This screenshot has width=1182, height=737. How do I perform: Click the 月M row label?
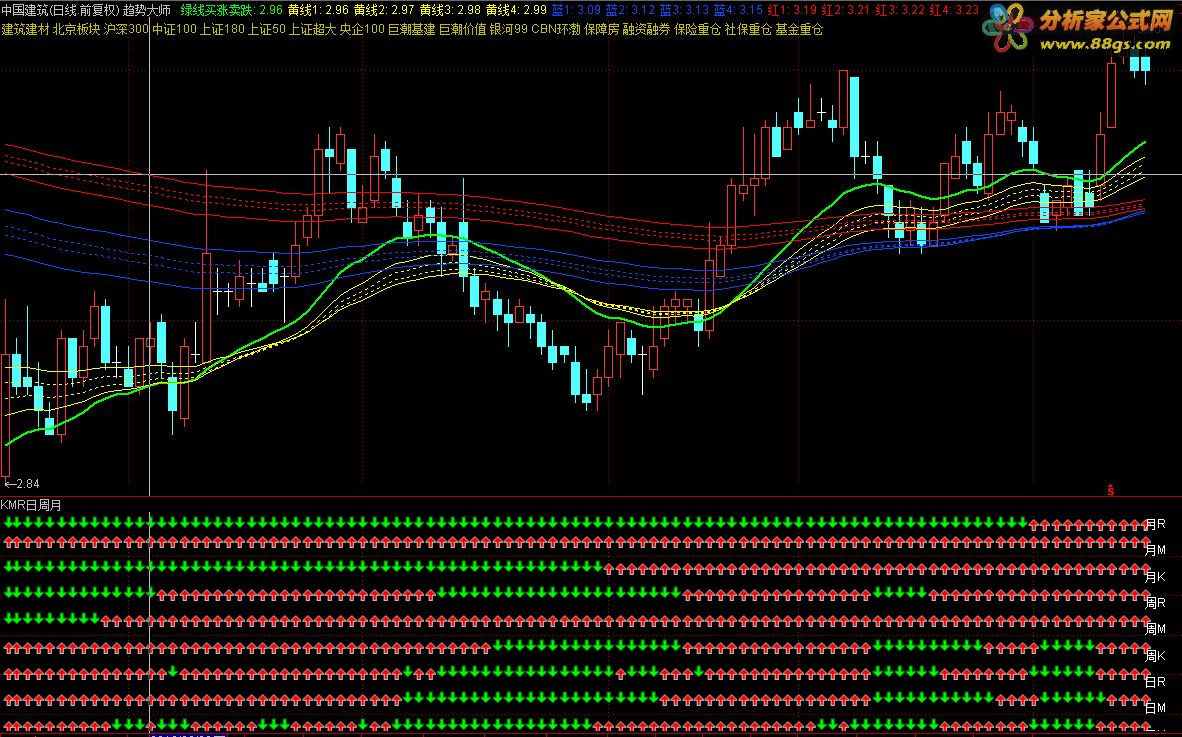point(1156,550)
